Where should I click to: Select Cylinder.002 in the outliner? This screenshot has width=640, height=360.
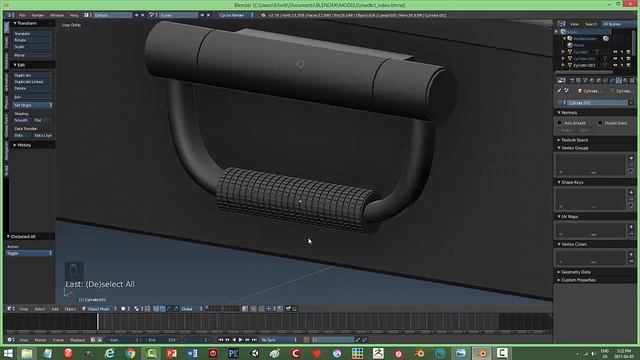(584, 65)
